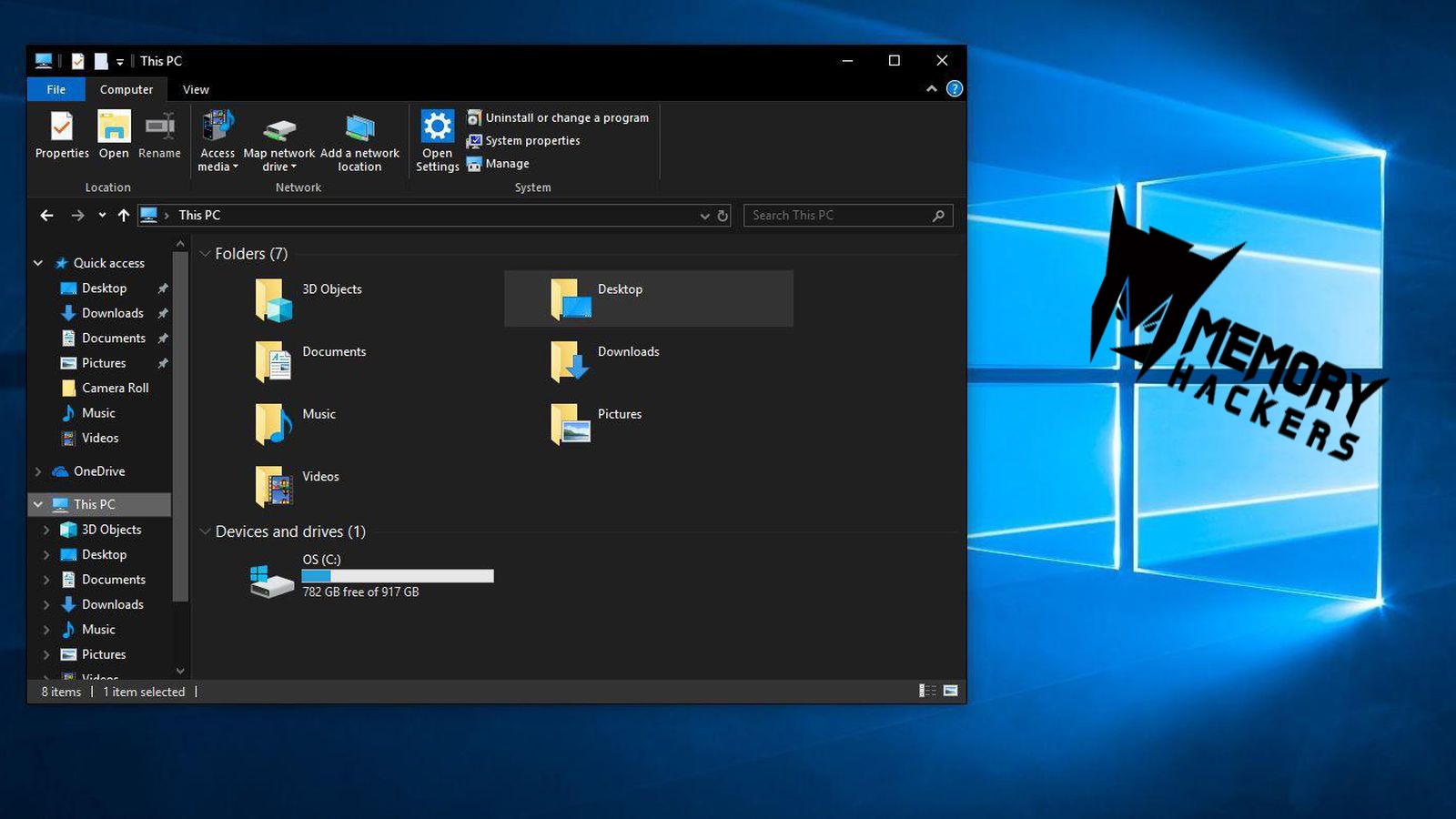
Task: Select the Documents folder icon
Action: (273, 361)
